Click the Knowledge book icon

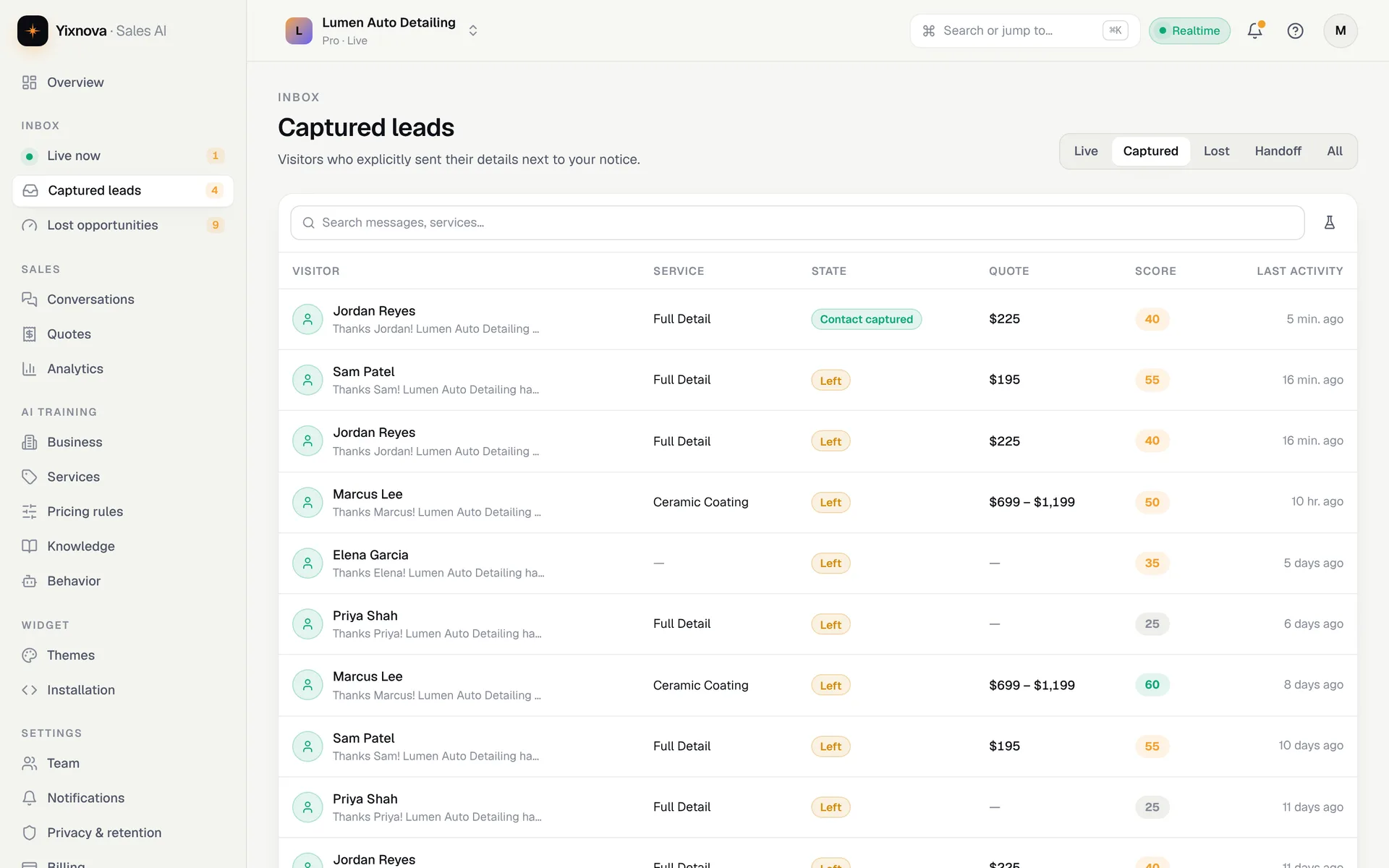tap(29, 546)
